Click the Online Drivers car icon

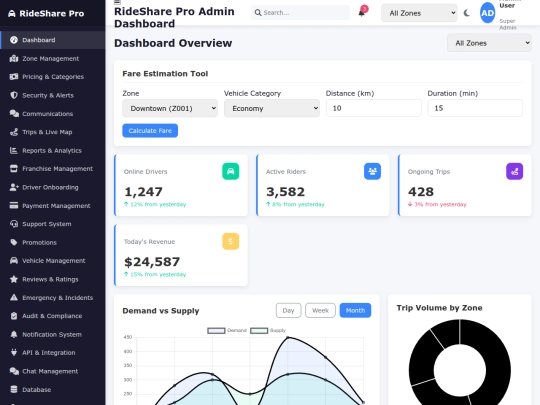click(231, 172)
